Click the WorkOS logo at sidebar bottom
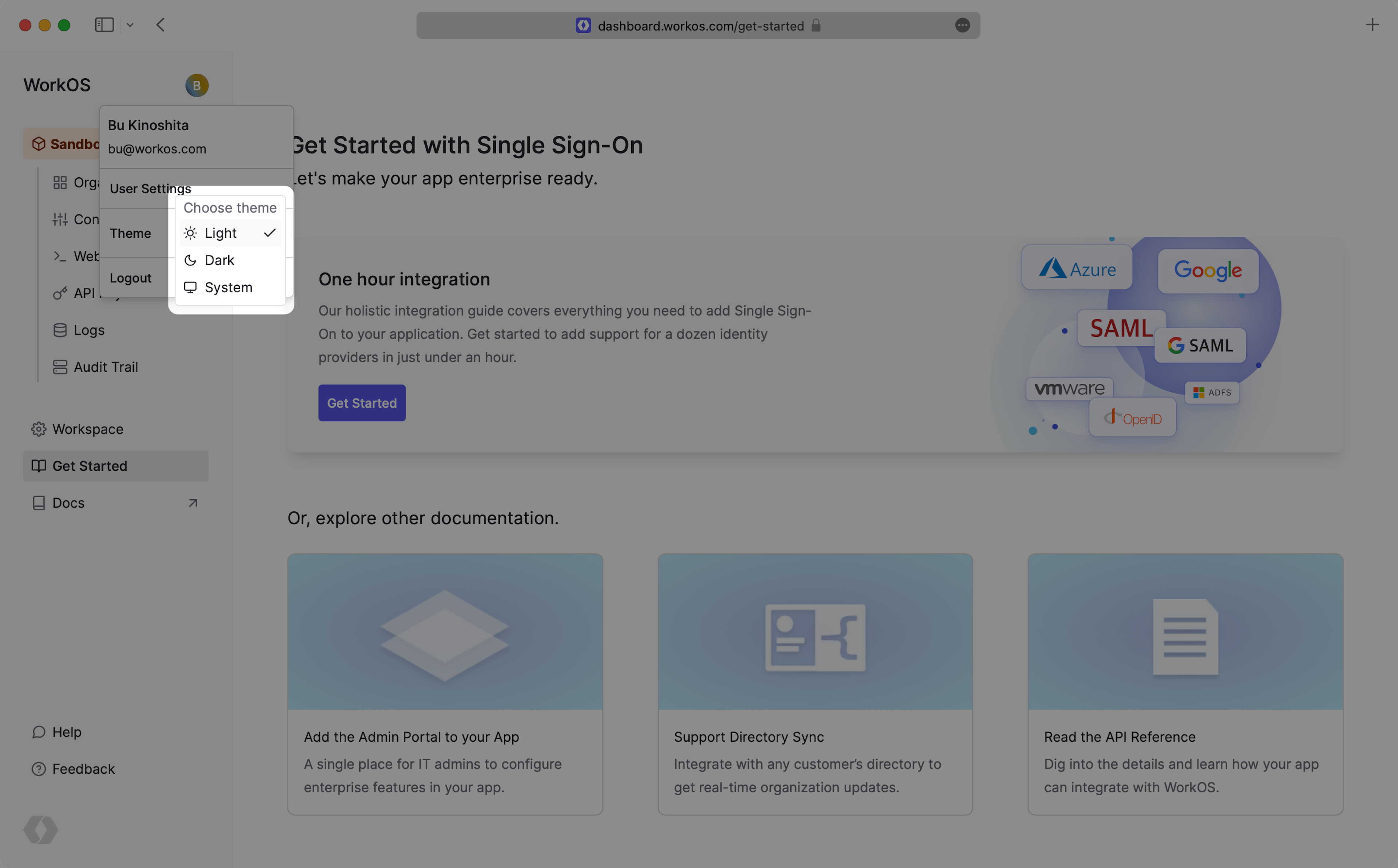 [x=41, y=829]
